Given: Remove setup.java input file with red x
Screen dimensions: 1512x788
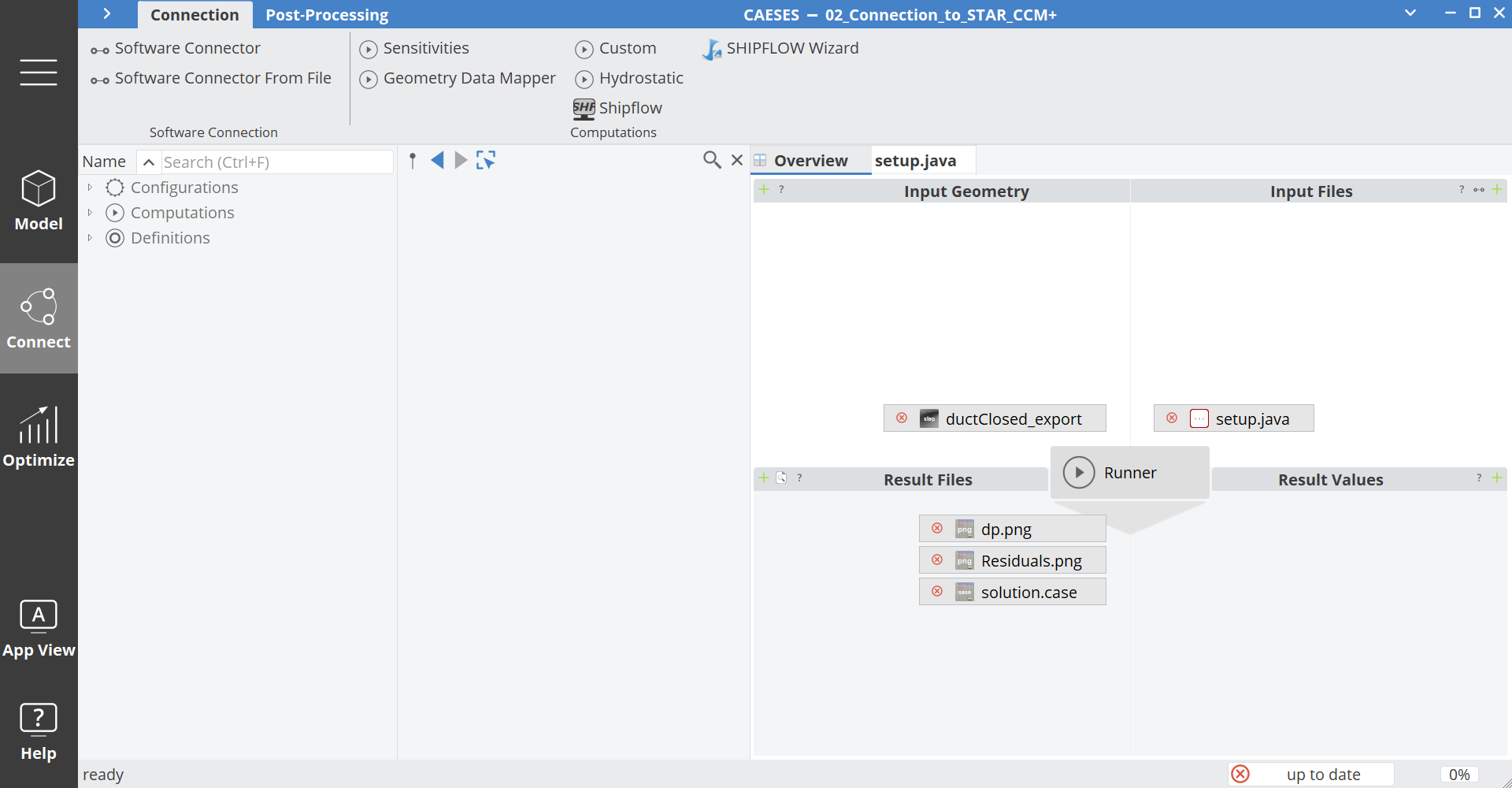Looking at the screenshot, I should 1172,418.
